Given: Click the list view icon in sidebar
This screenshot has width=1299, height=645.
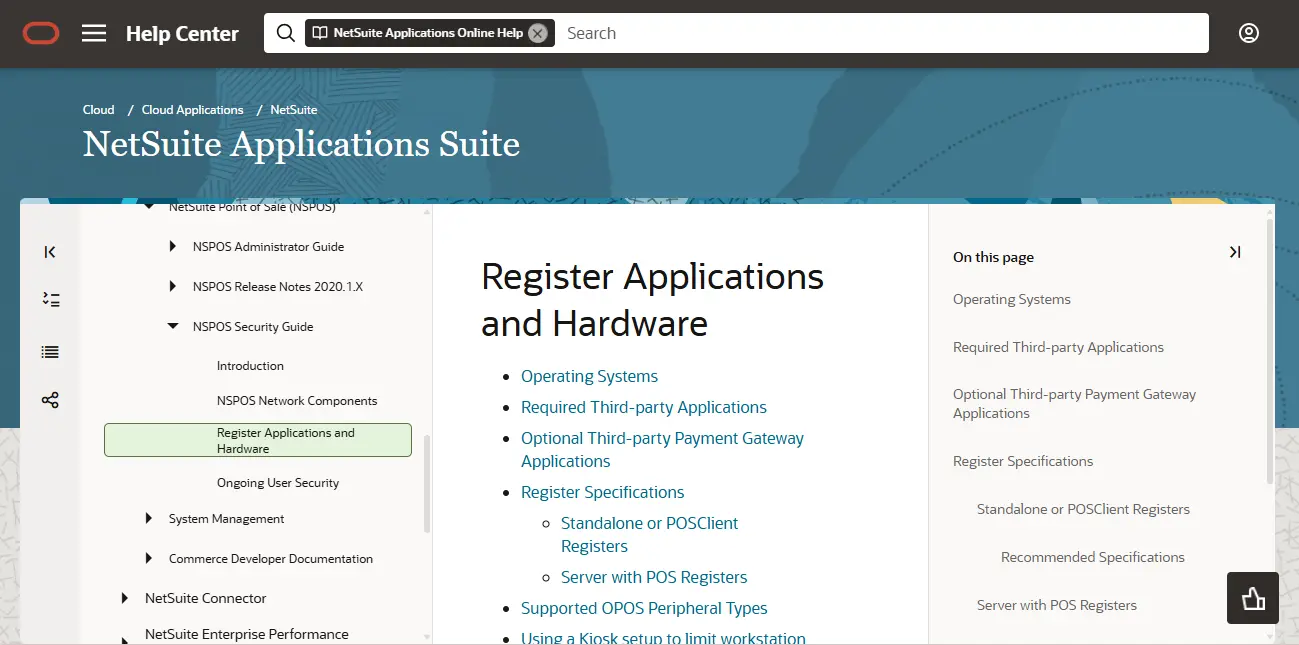Looking at the screenshot, I should (50, 352).
